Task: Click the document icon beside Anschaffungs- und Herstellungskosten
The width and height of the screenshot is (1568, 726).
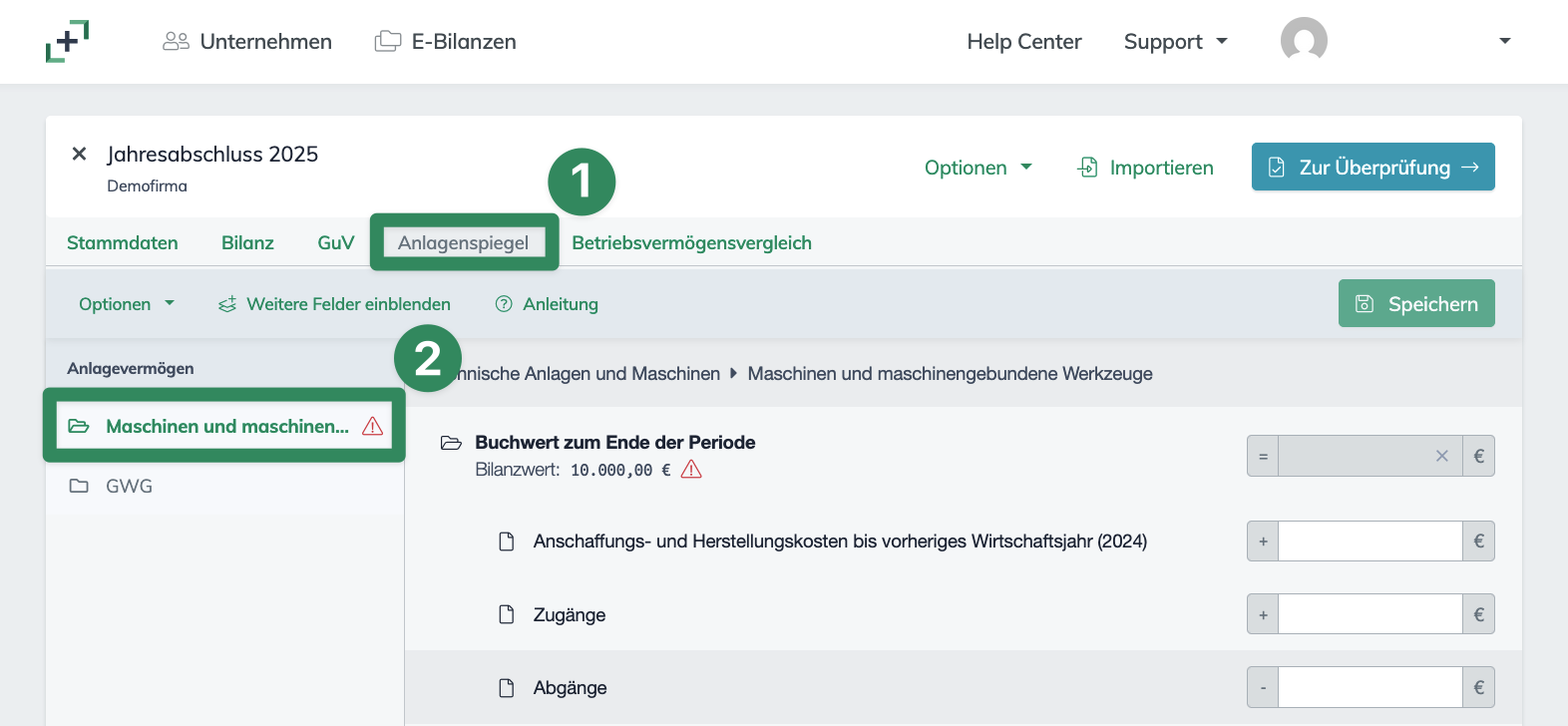Action: tap(507, 542)
